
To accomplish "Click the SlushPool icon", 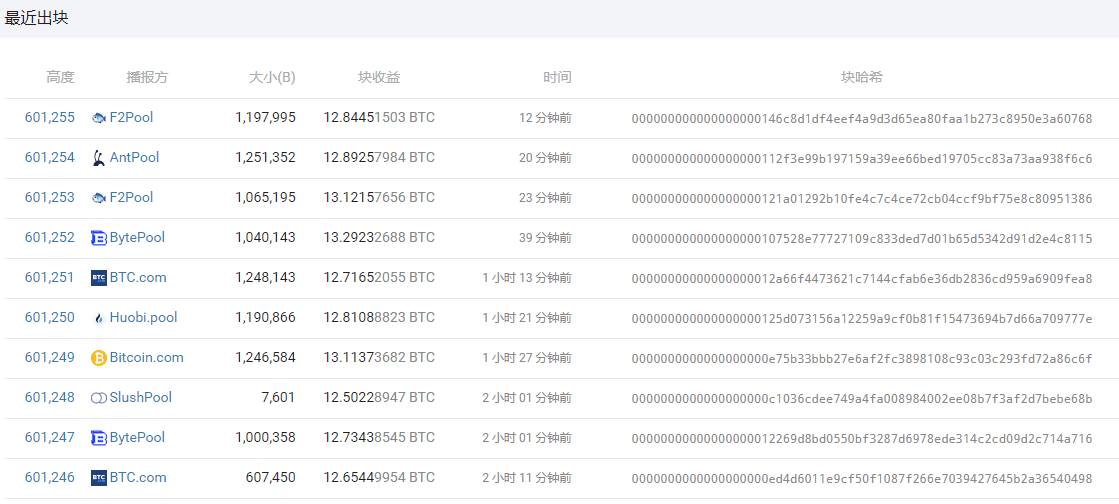I will point(99,398).
